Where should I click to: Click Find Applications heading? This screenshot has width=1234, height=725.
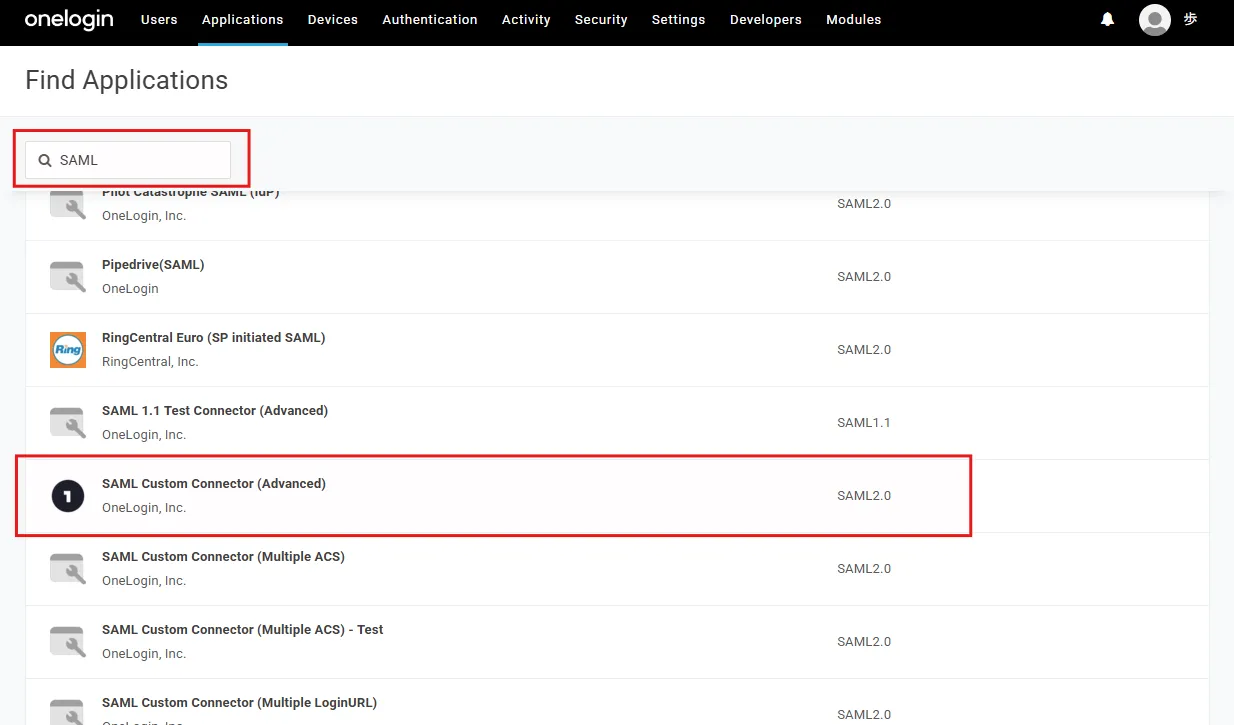pos(127,80)
